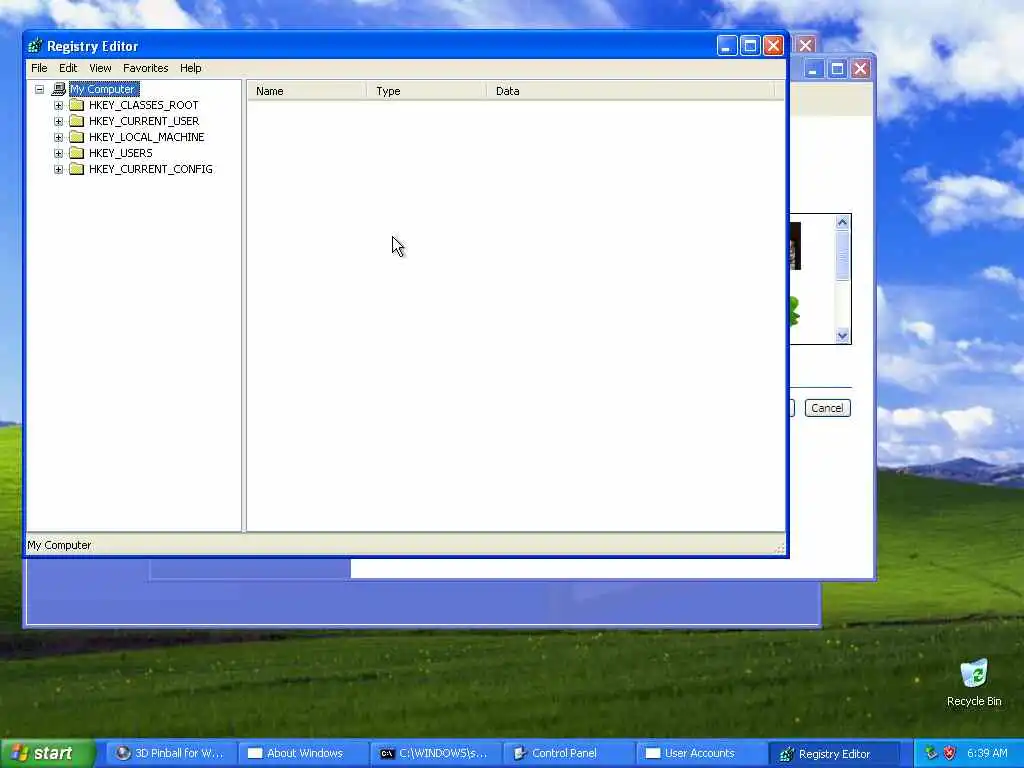
Task: Maximize the Registry Editor window
Action: pos(750,46)
